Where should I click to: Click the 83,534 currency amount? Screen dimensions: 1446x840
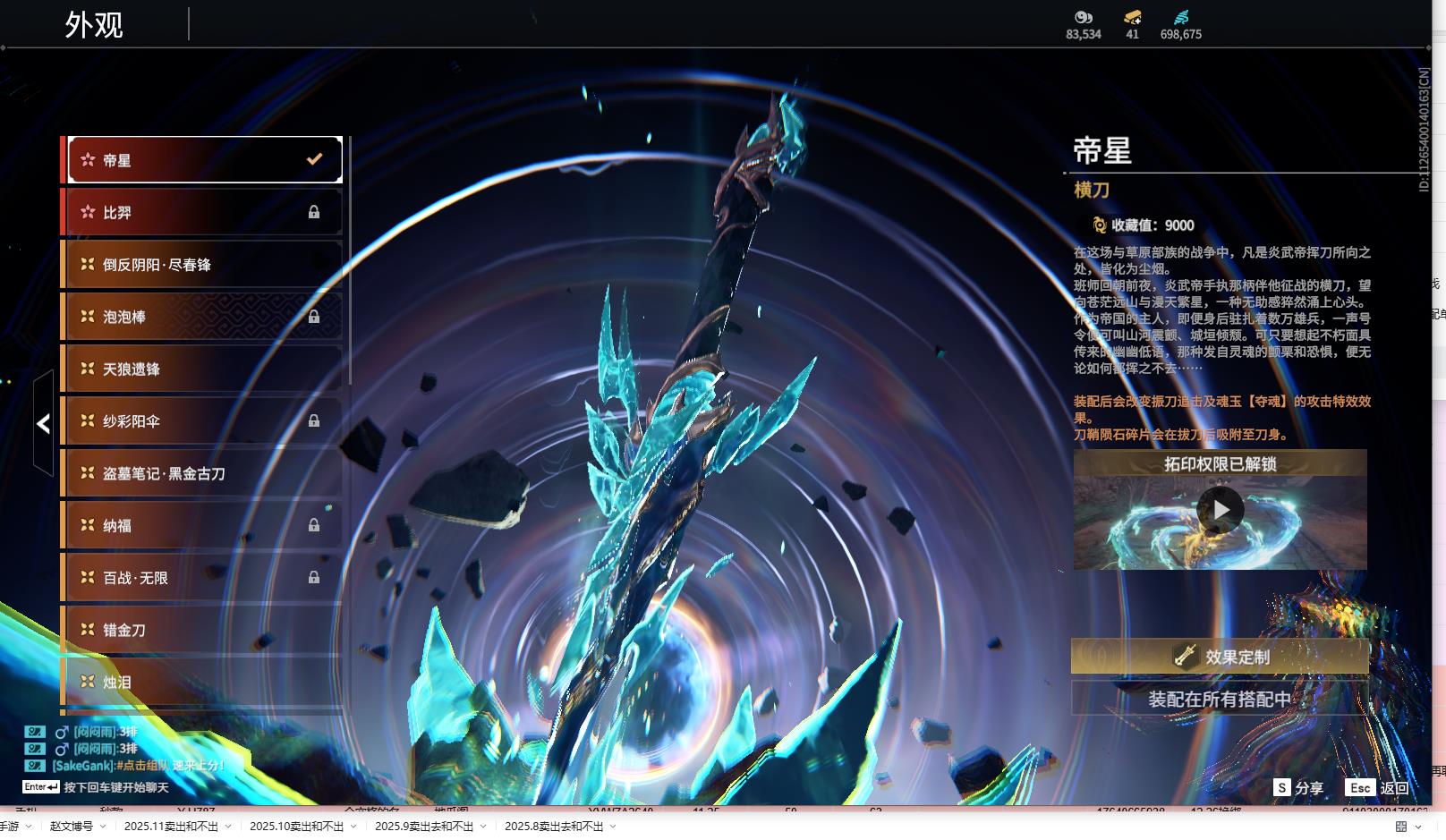pos(1084,34)
